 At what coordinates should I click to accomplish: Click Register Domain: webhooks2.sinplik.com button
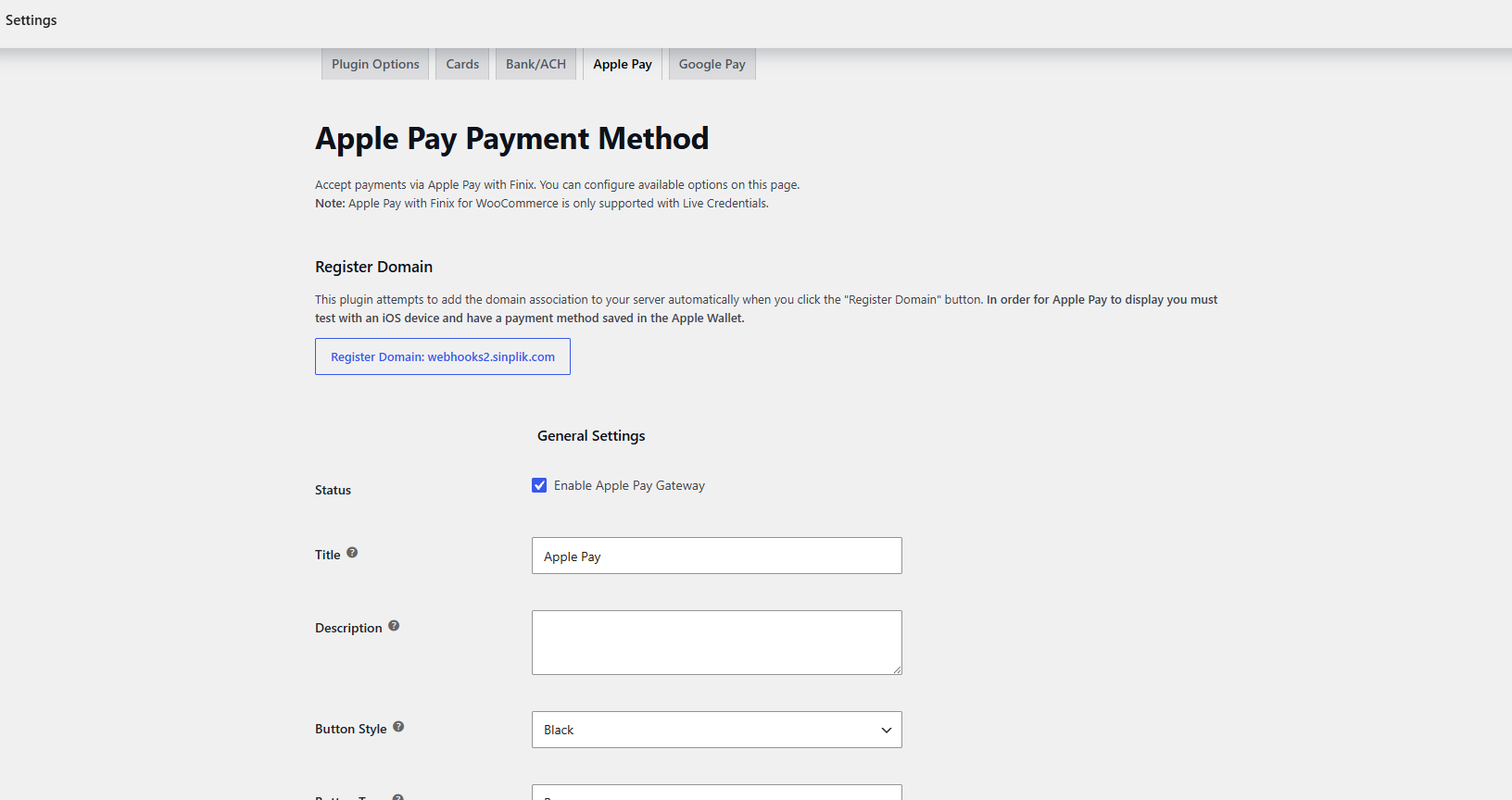[x=443, y=356]
